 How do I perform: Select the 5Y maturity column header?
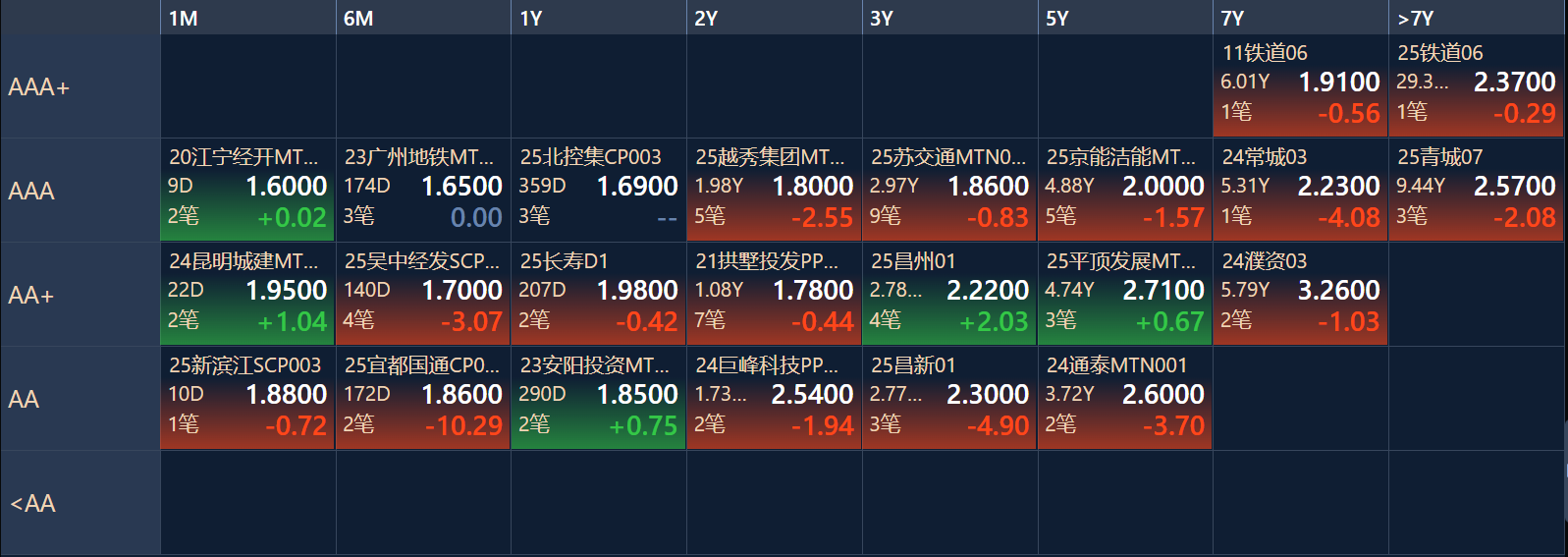click(x=1125, y=18)
